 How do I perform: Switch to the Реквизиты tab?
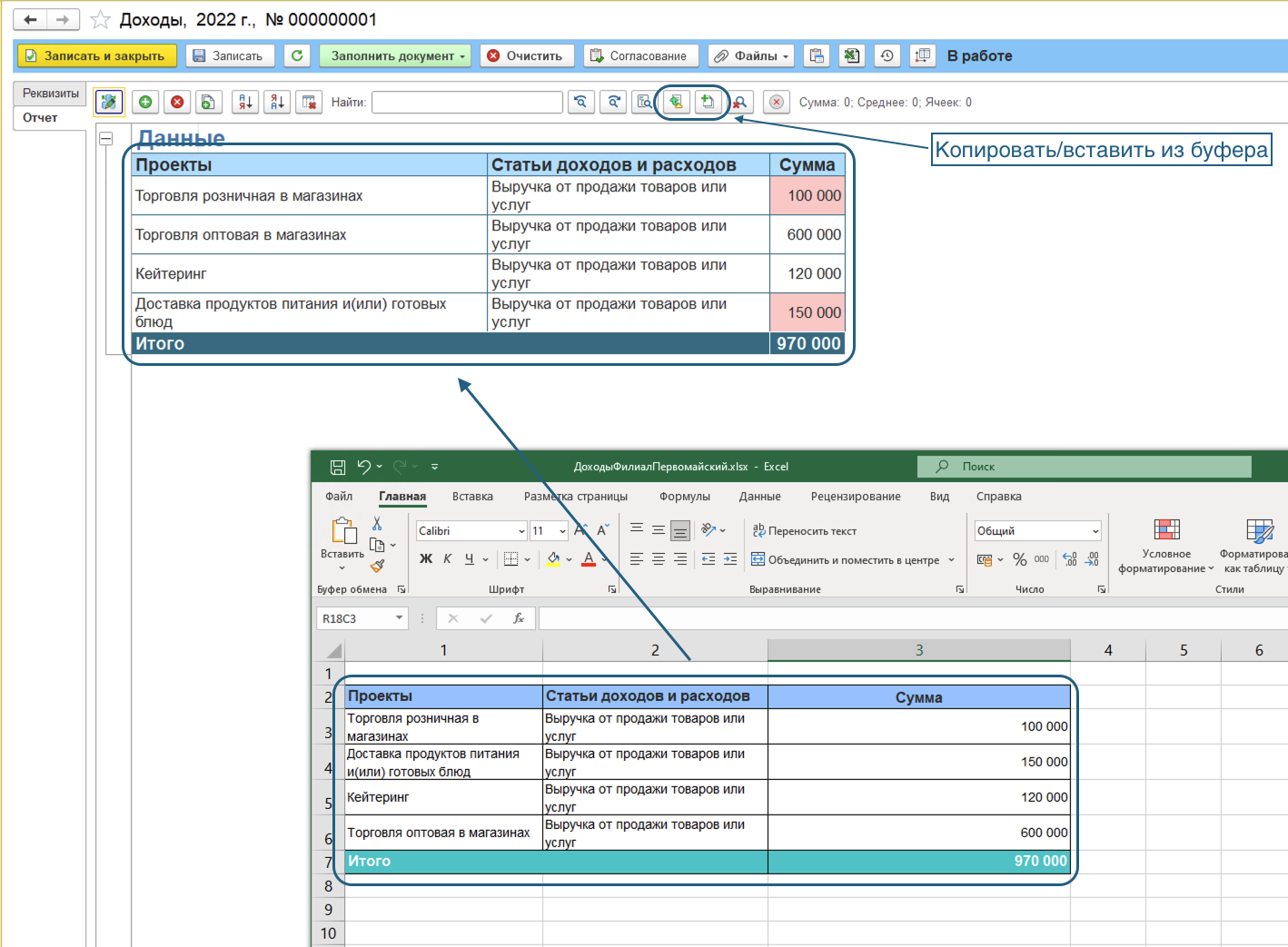coord(51,94)
